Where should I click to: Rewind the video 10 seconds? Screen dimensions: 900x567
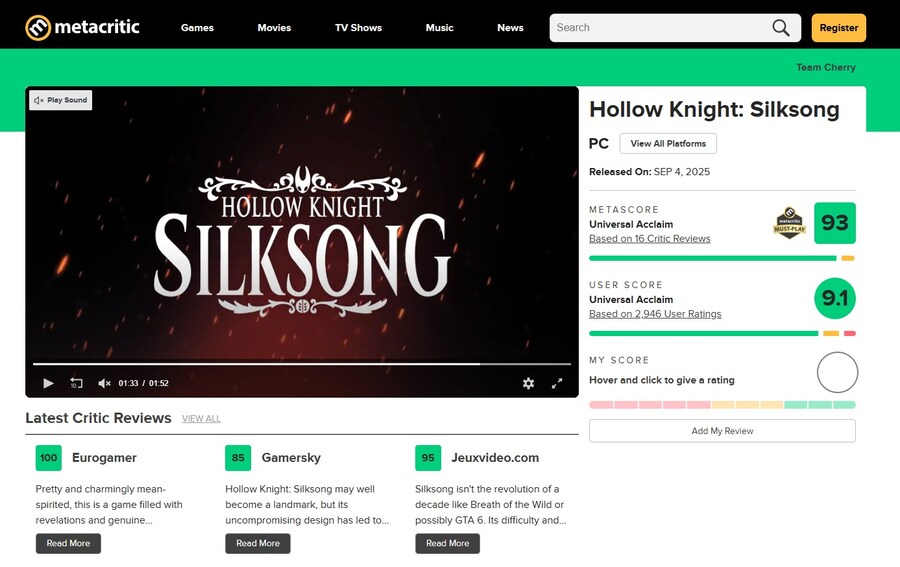click(76, 383)
